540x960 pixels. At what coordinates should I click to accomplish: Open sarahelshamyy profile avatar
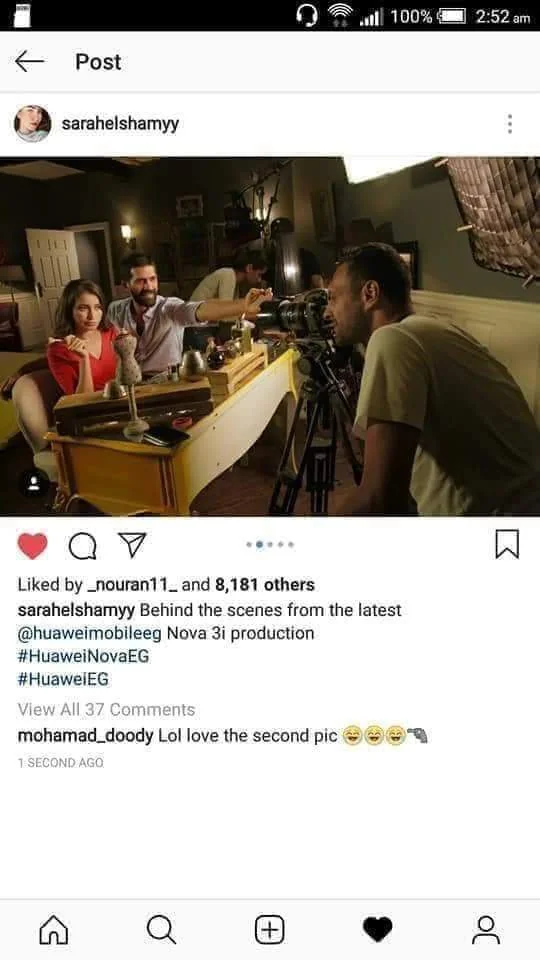[x=32, y=124]
